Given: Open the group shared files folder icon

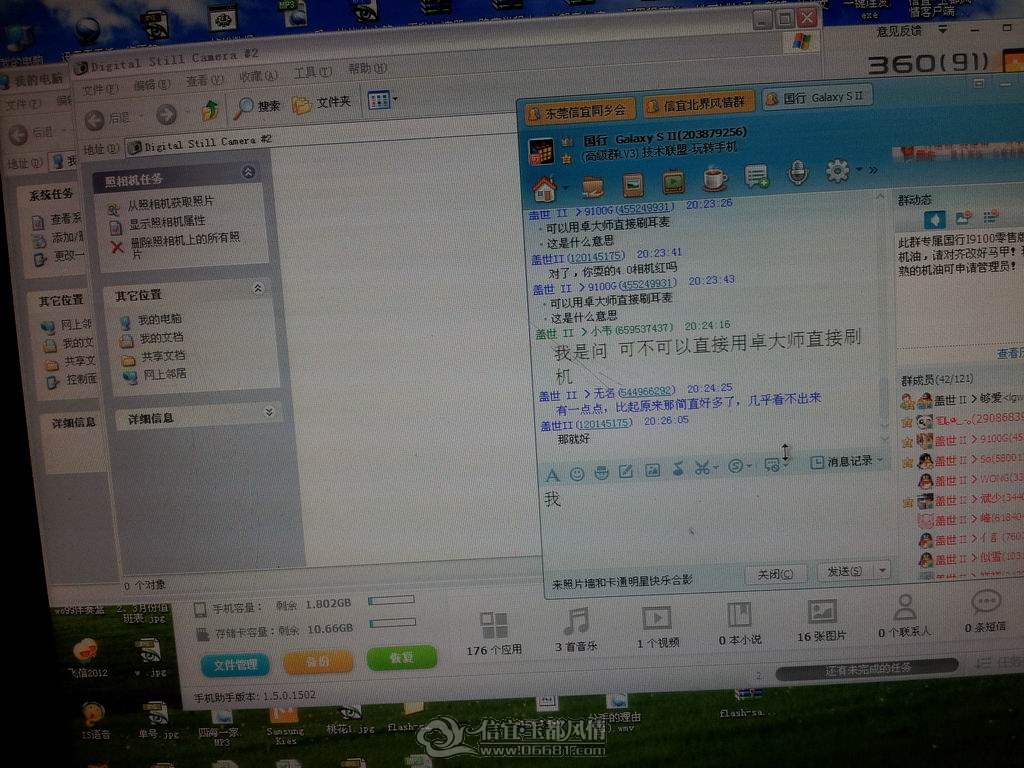Looking at the screenshot, I should tap(592, 187).
